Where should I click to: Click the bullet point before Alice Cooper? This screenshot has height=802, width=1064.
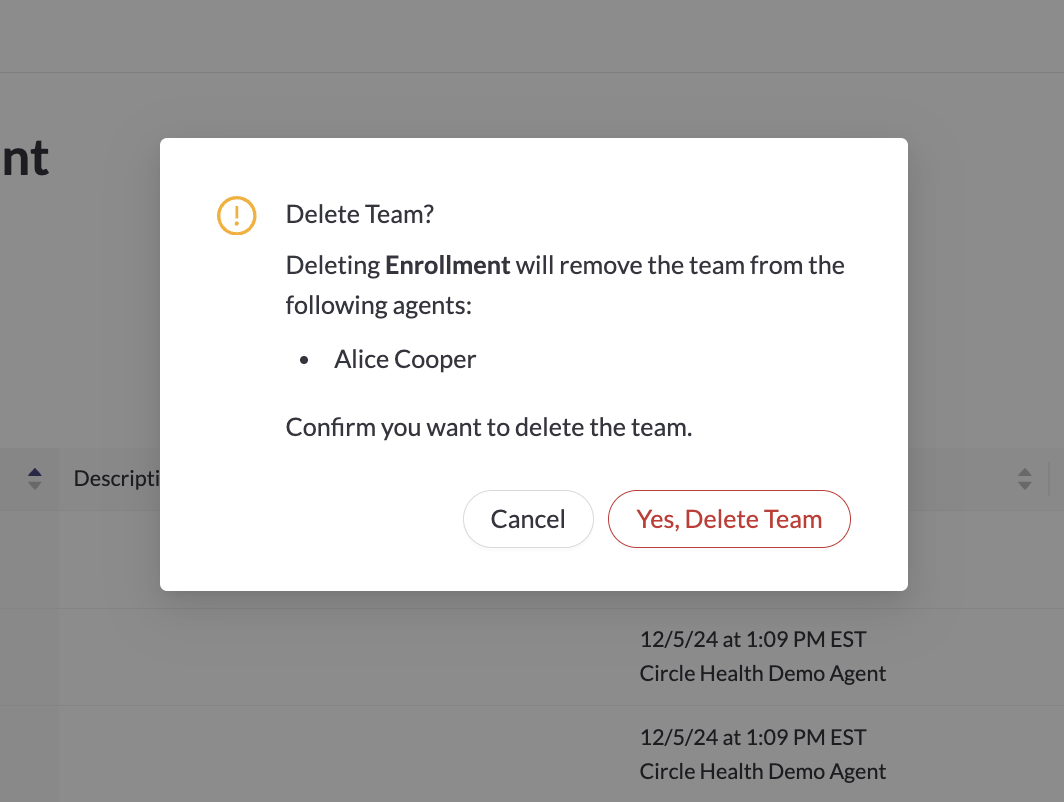pos(305,360)
